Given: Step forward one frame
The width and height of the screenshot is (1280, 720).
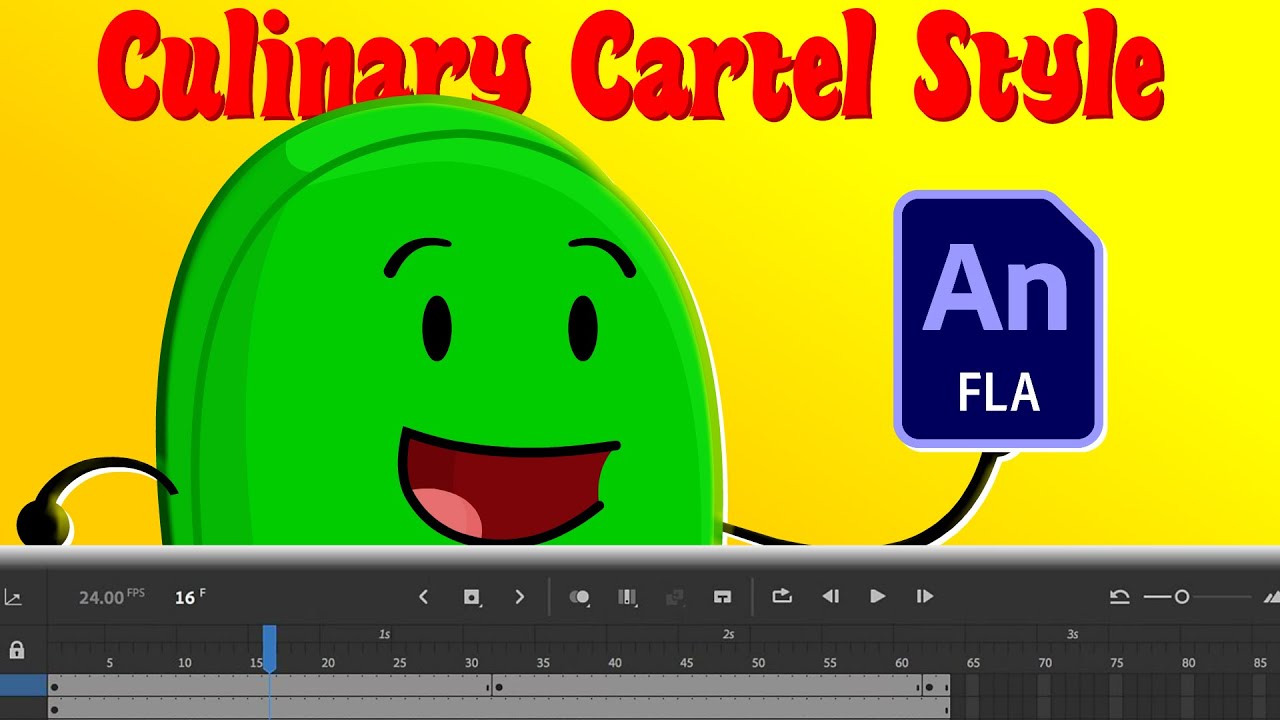Looking at the screenshot, I should 925,597.
